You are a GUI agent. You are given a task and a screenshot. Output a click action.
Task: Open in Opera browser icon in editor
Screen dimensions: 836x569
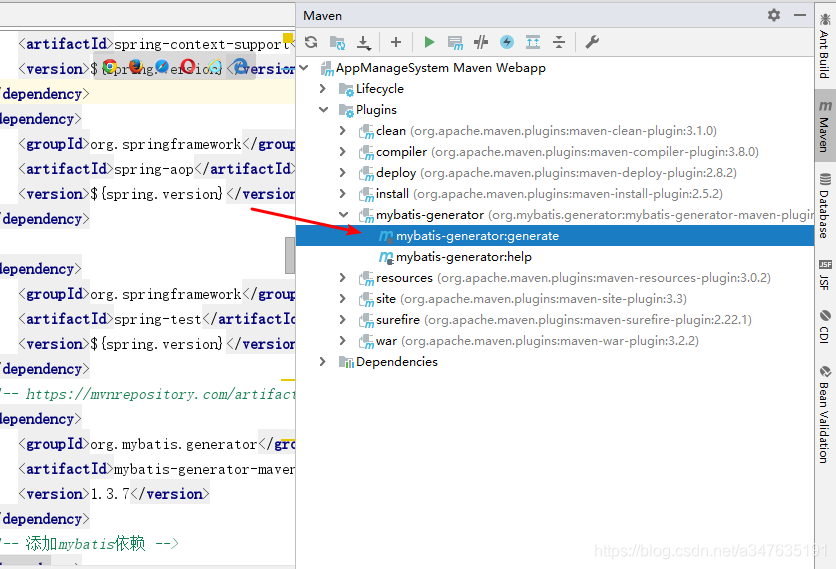pyautogui.click(x=188, y=67)
